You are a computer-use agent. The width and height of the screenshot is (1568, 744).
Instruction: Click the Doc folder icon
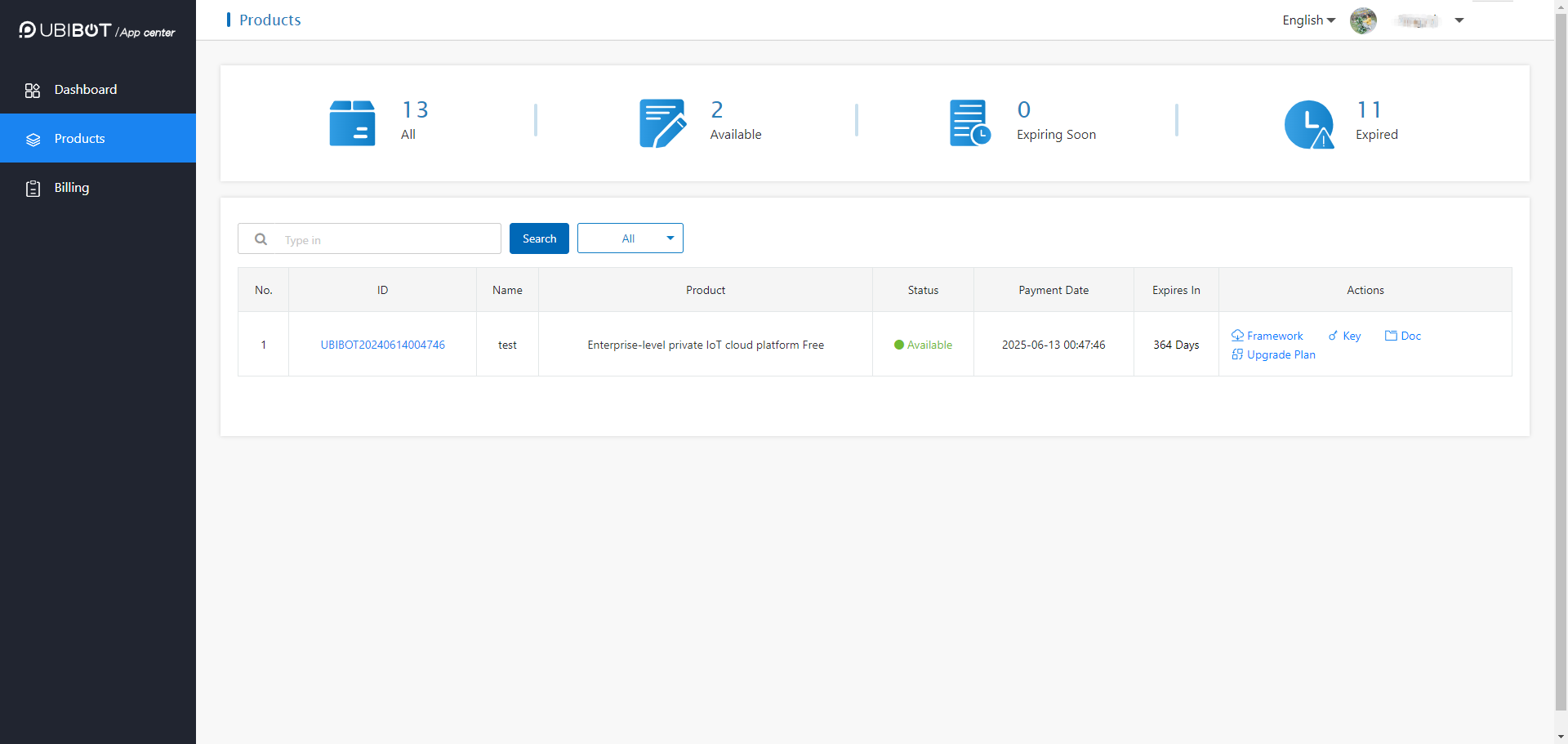[1391, 336]
